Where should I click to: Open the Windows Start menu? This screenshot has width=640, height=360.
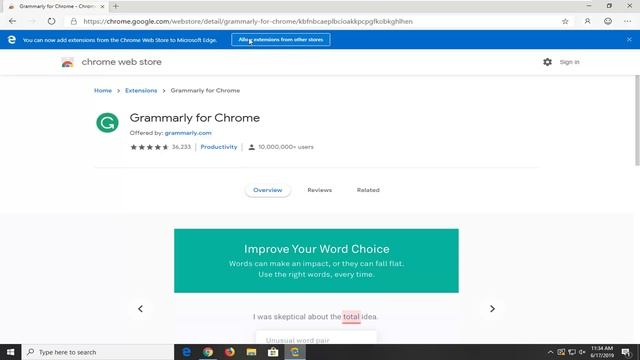pyautogui.click(x=11, y=352)
